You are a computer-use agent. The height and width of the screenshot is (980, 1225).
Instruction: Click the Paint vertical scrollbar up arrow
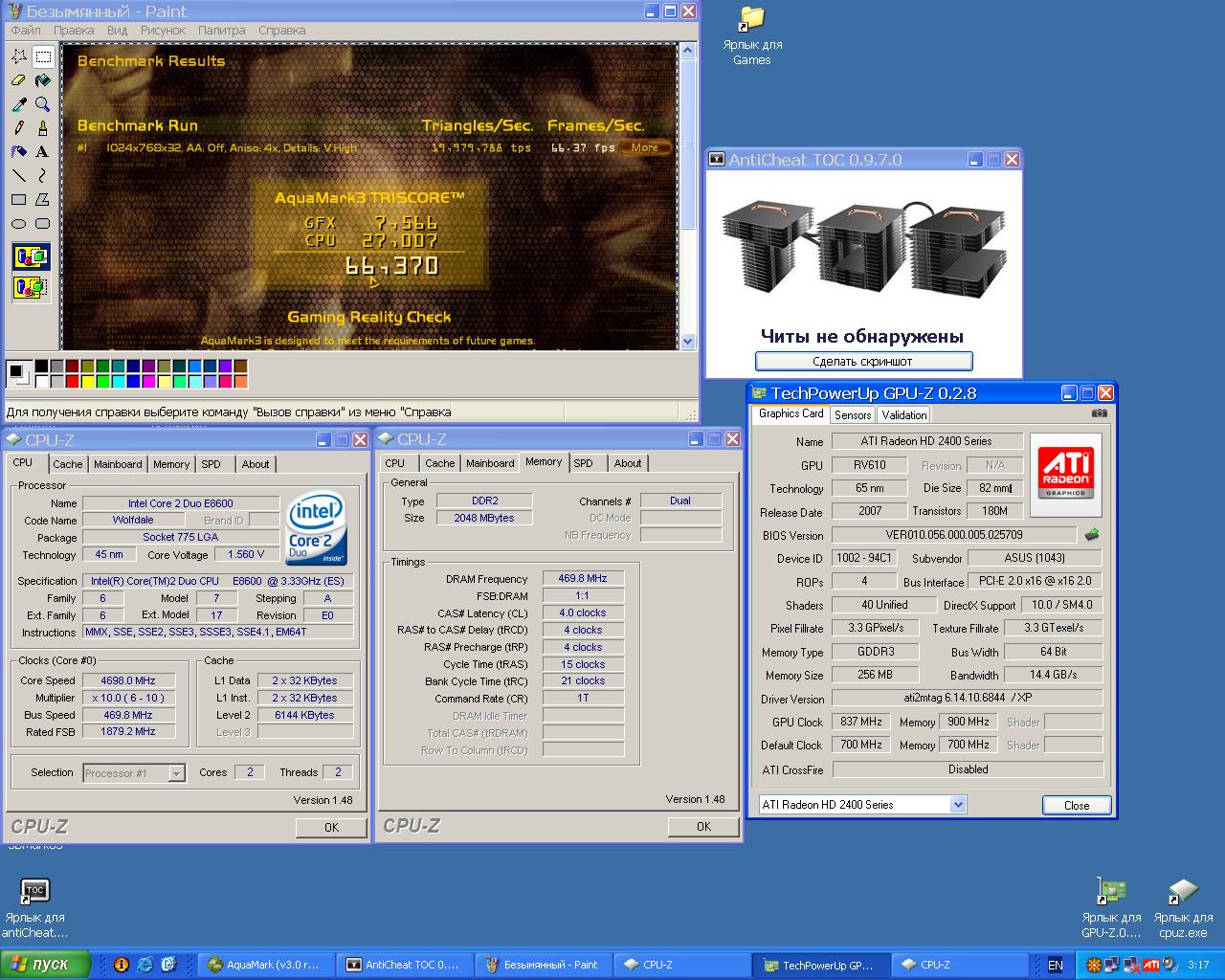pos(687,51)
